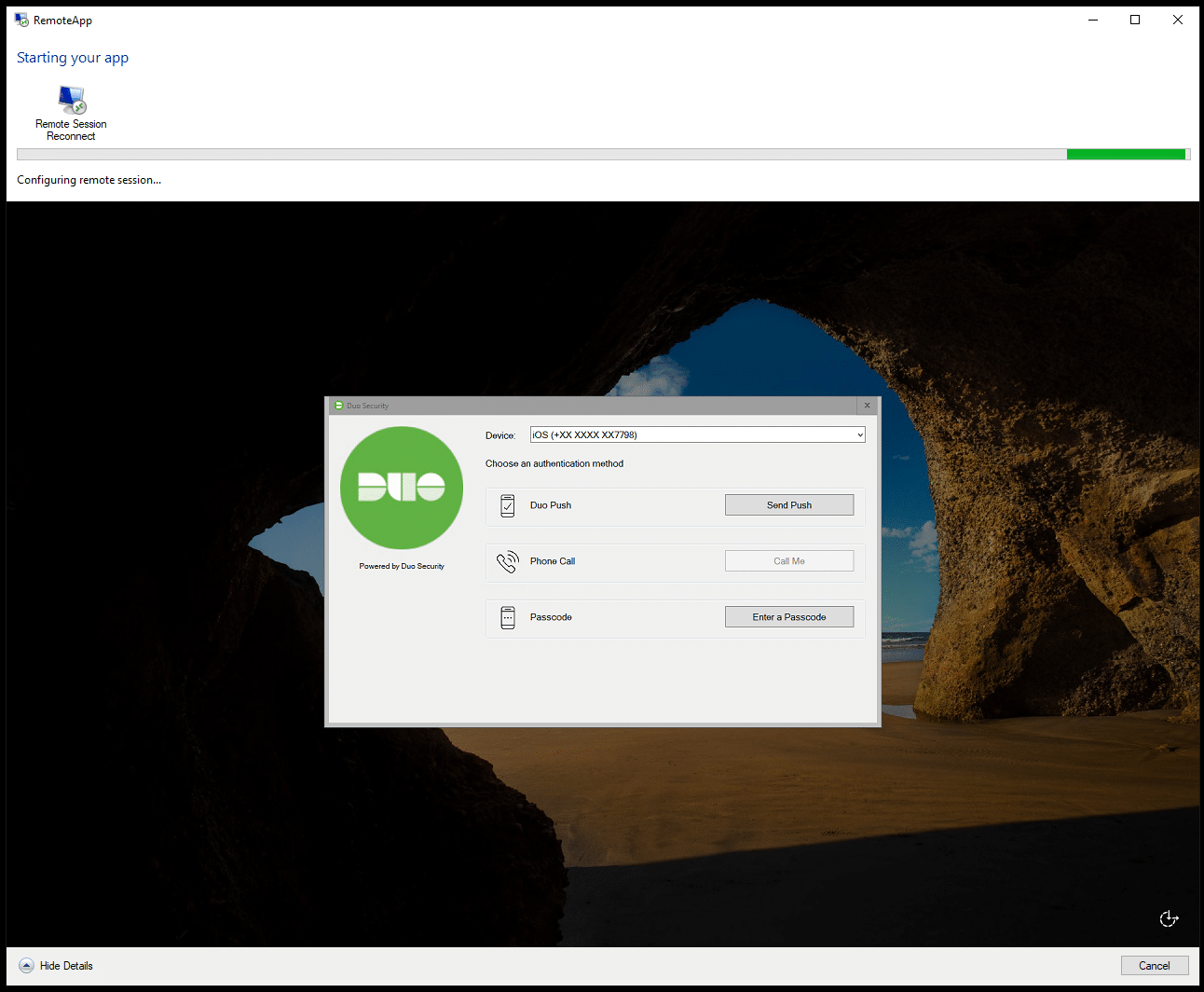The height and width of the screenshot is (992, 1204).
Task: Click the Duo Security title icon
Action: pyautogui.click(x=339, y=406)
